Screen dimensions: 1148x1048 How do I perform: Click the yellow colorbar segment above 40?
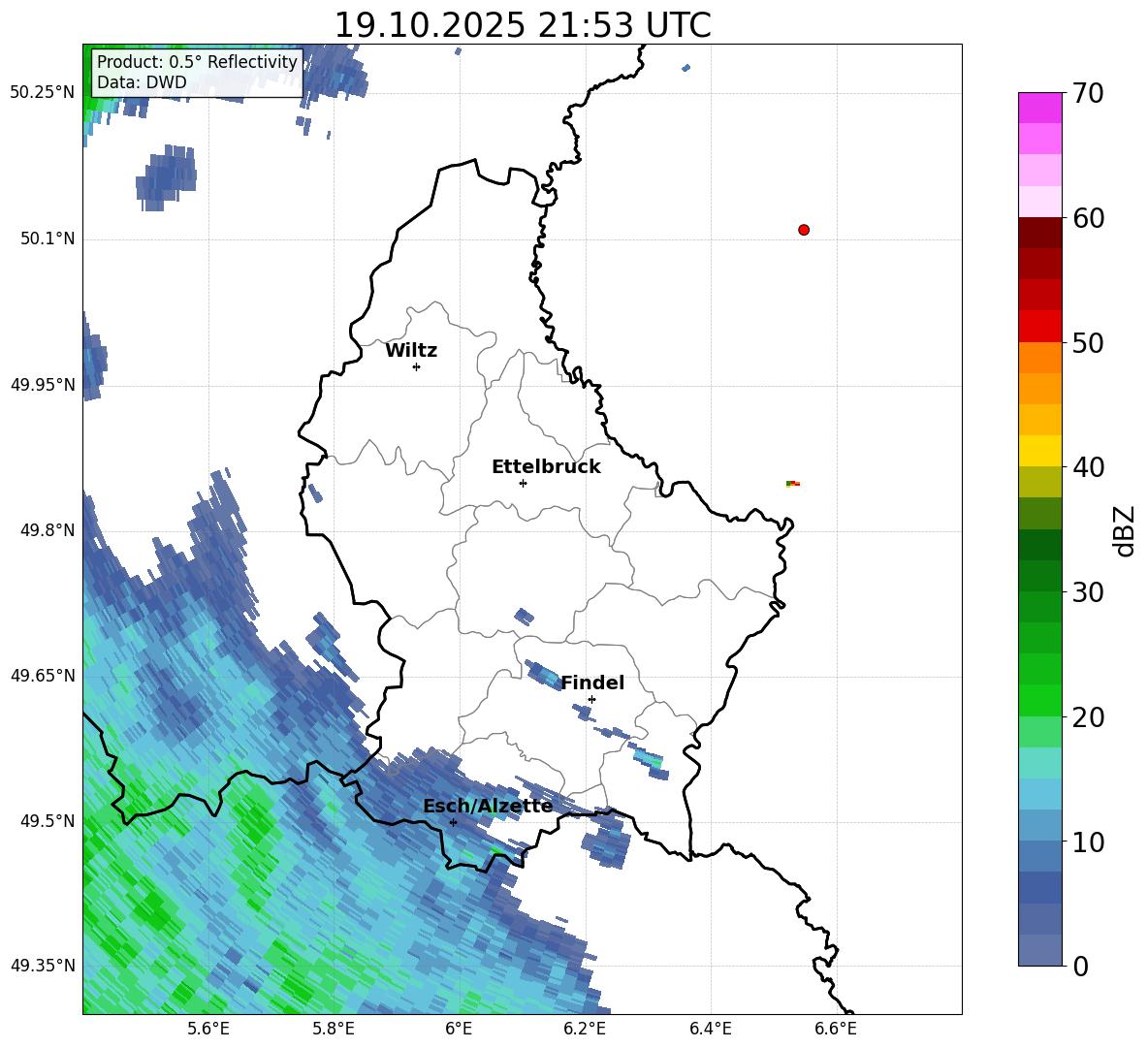pyautogui.click(x=1039, y=451)
